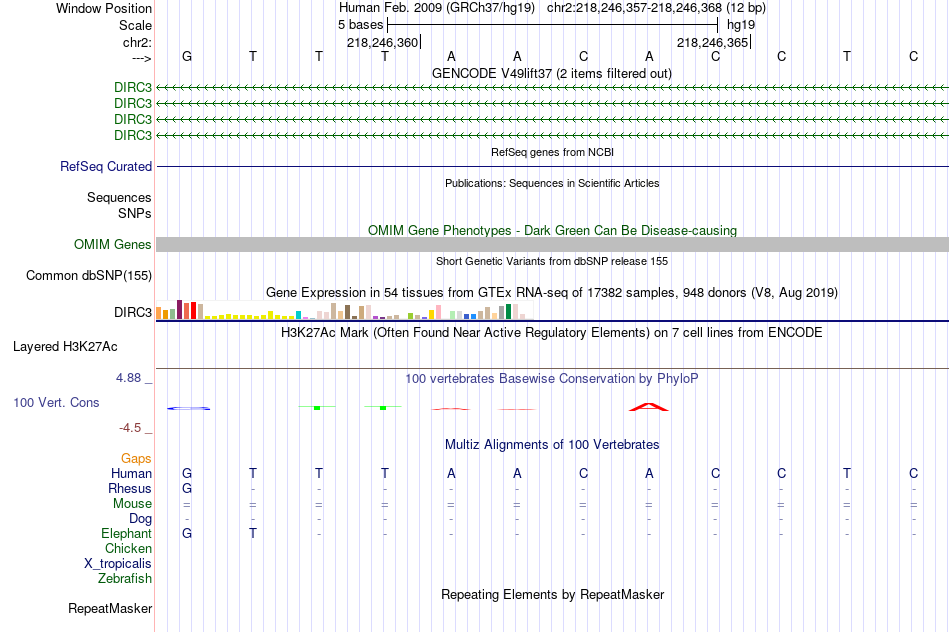950x632 pixels.
Task: Select the Chicken alignment row label
Action: click(x=128, y=549)
